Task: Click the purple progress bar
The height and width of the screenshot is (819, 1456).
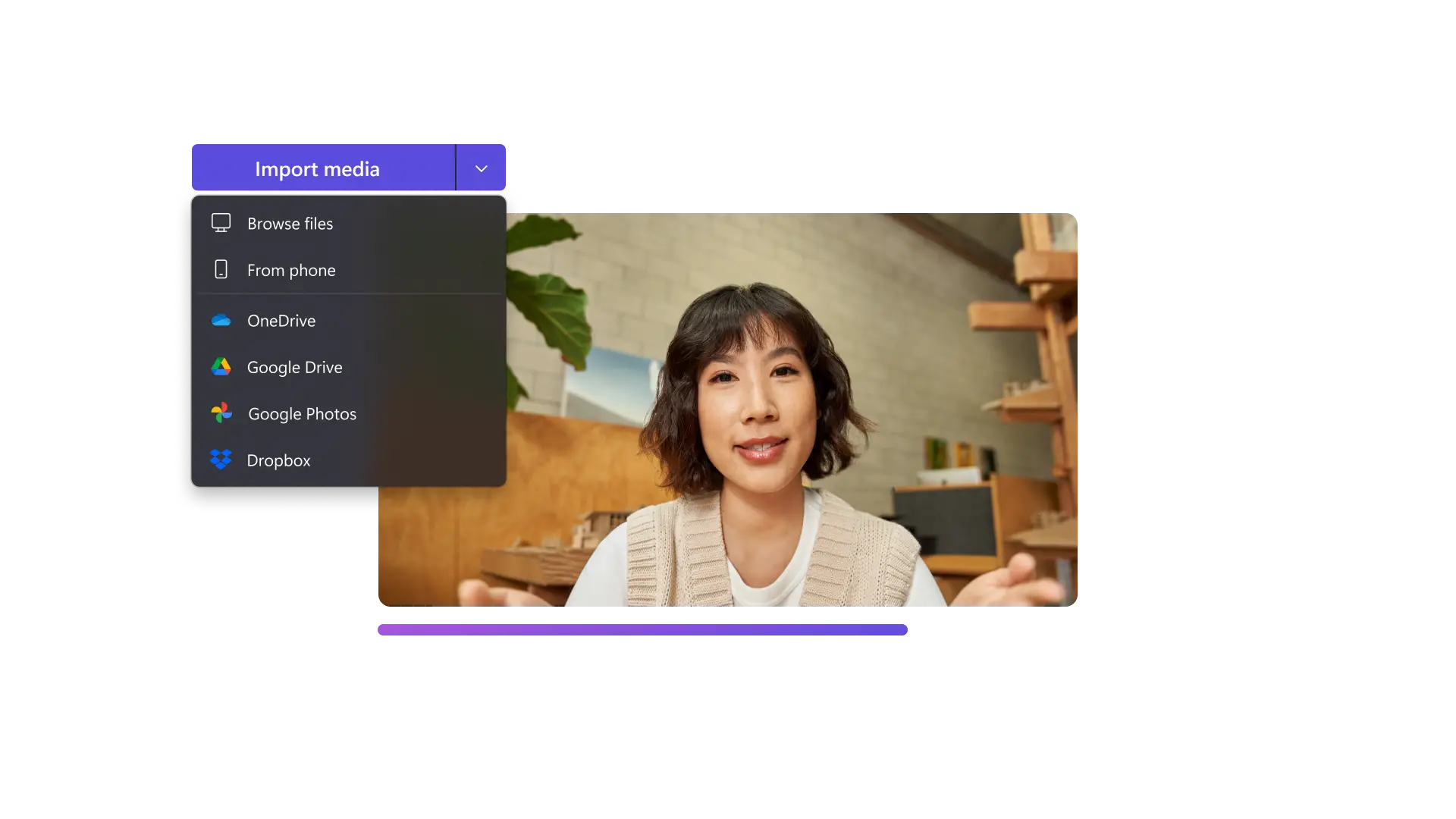Action: pyautogui.click(x=641, y=629)
